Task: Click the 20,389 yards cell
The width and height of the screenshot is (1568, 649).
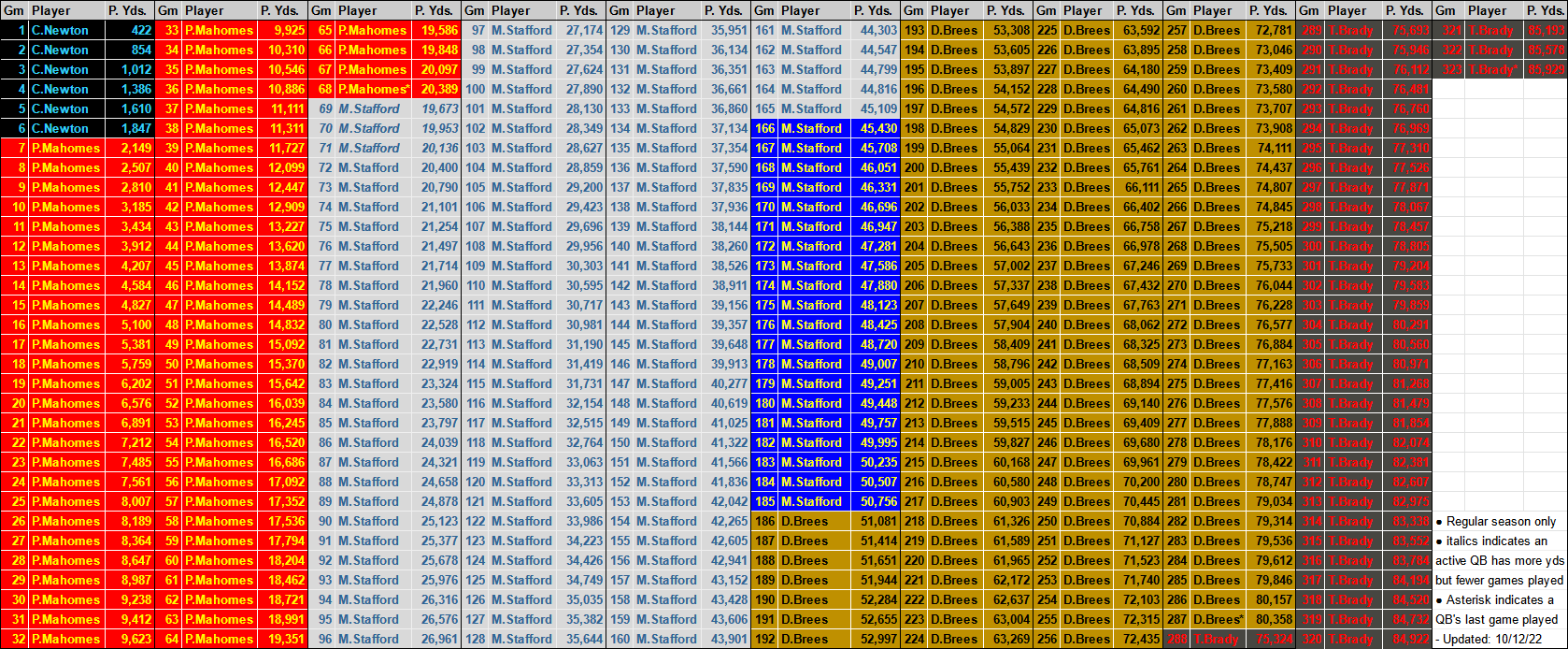Action: (x=435, y=89)
